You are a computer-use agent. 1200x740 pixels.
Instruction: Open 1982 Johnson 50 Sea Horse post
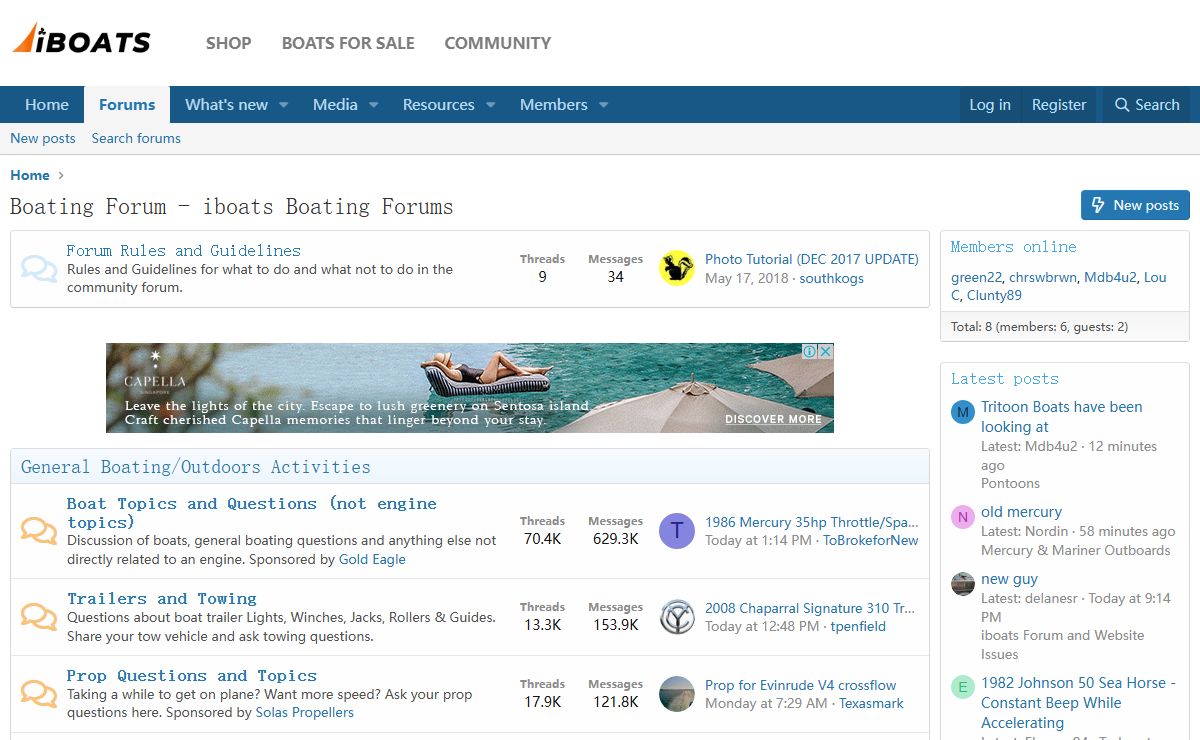point(1079,702)
